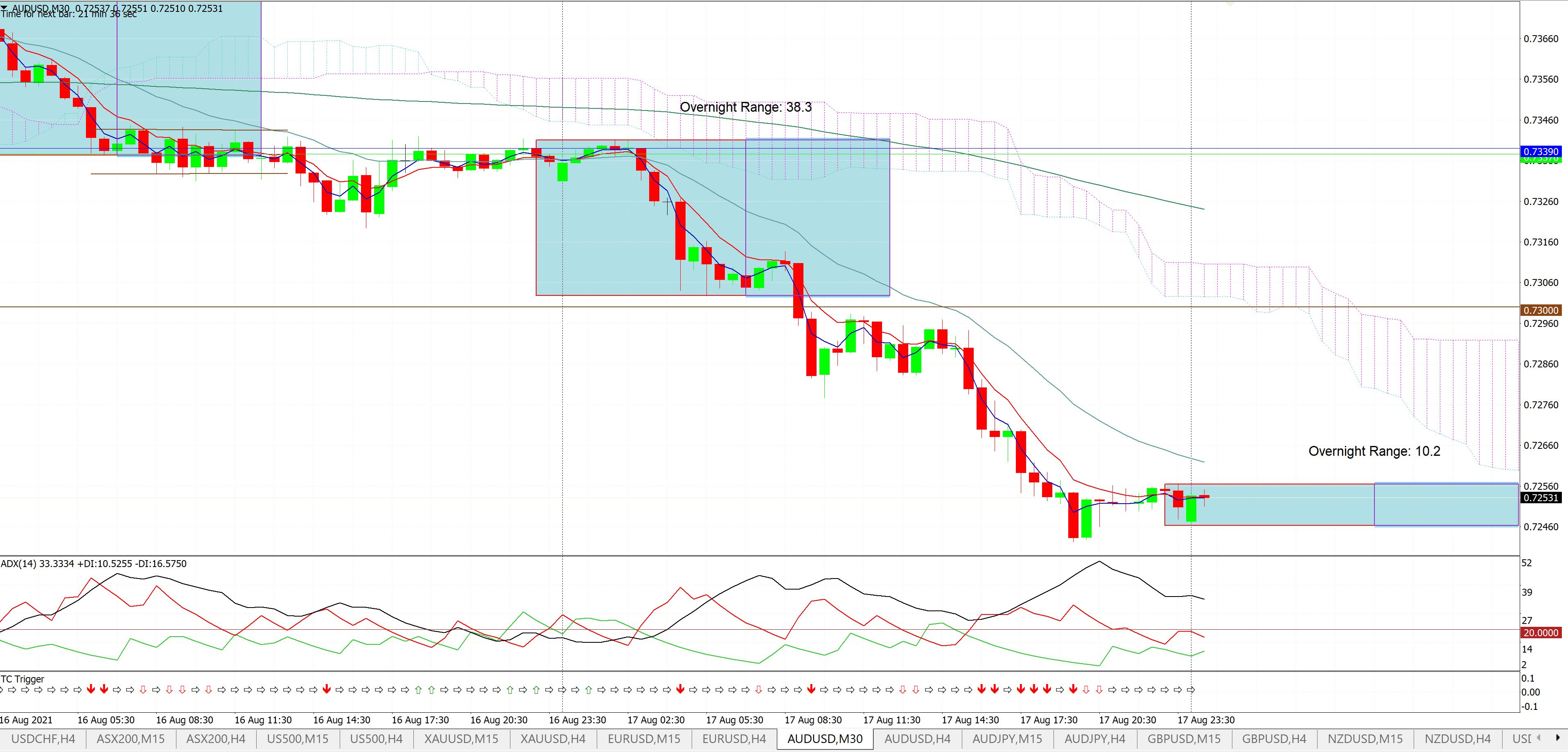Click the 17 Aug 17:30 time axis label
The width and height of the screenshot is (1568, 752).
coord(1049,720)
